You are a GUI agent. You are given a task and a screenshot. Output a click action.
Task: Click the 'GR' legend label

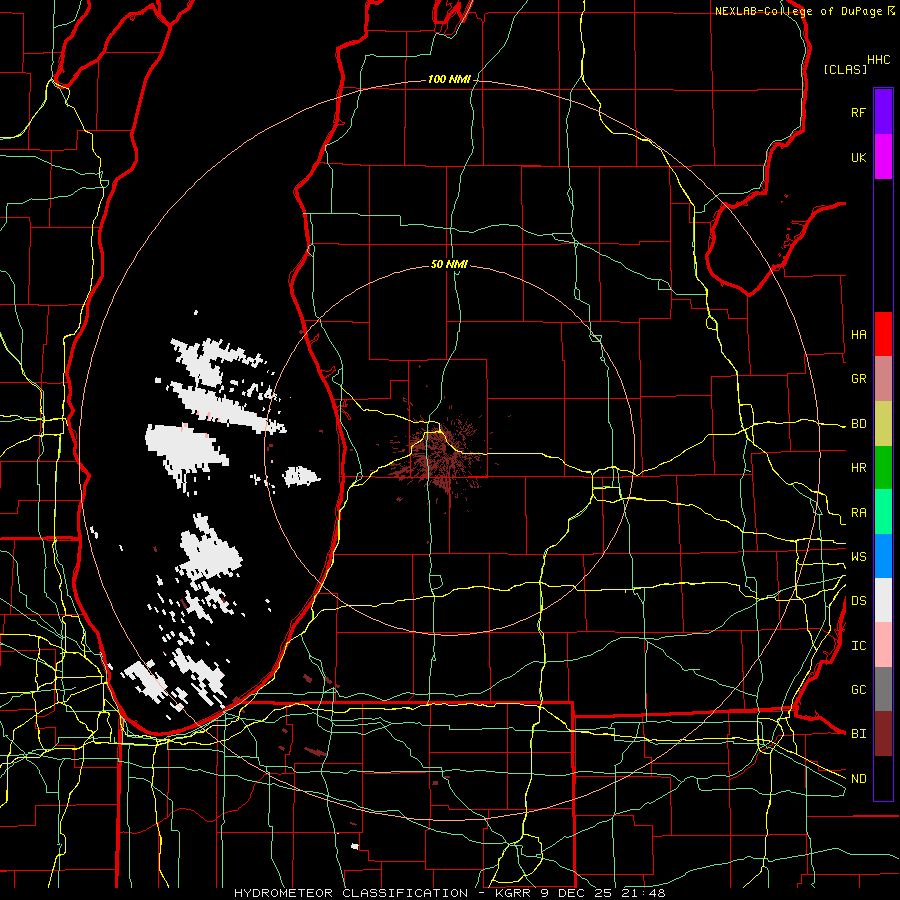pyautogui.click(x=858, y=379)
